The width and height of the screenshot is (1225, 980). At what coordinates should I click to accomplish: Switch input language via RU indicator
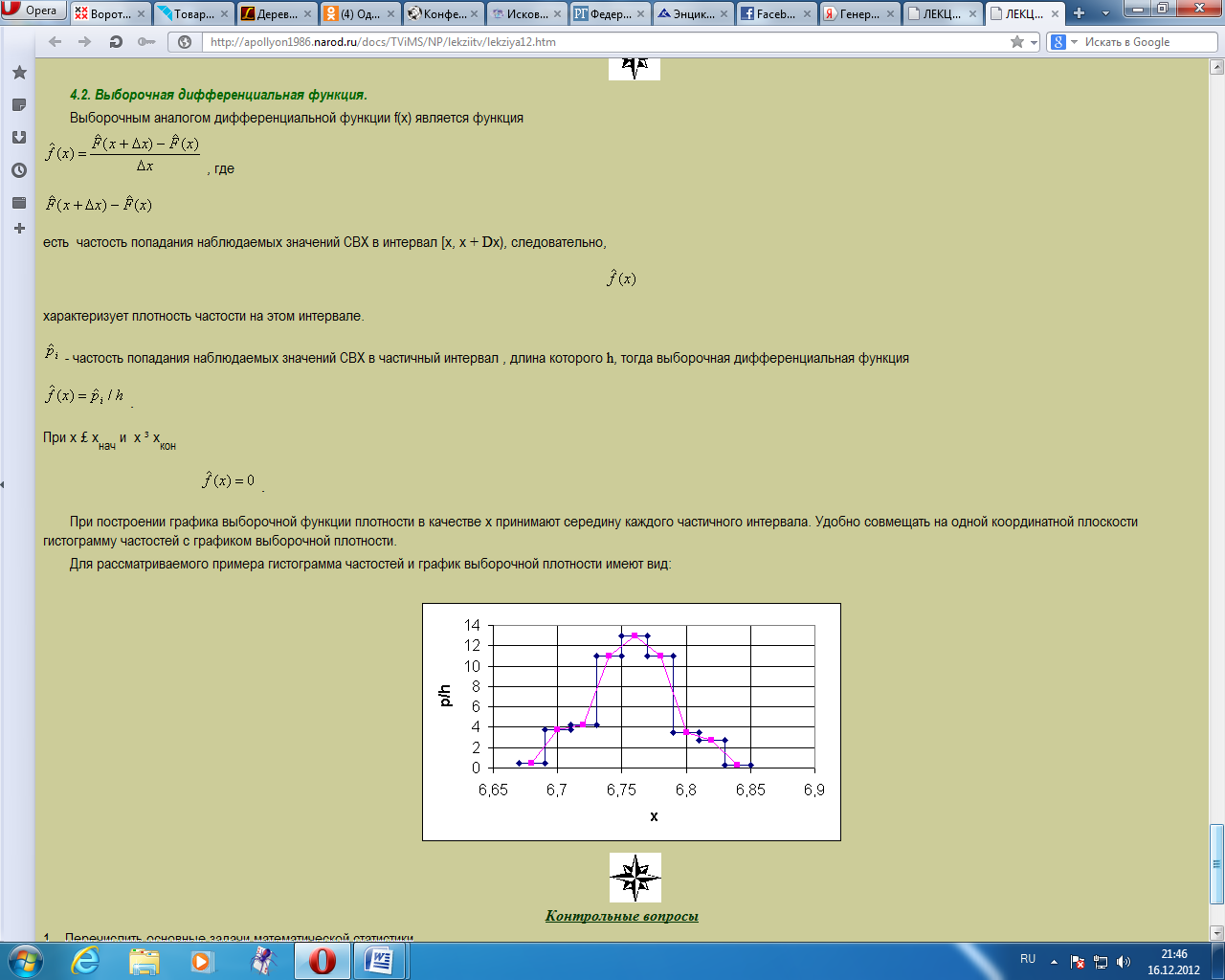tap(1028, 959)
